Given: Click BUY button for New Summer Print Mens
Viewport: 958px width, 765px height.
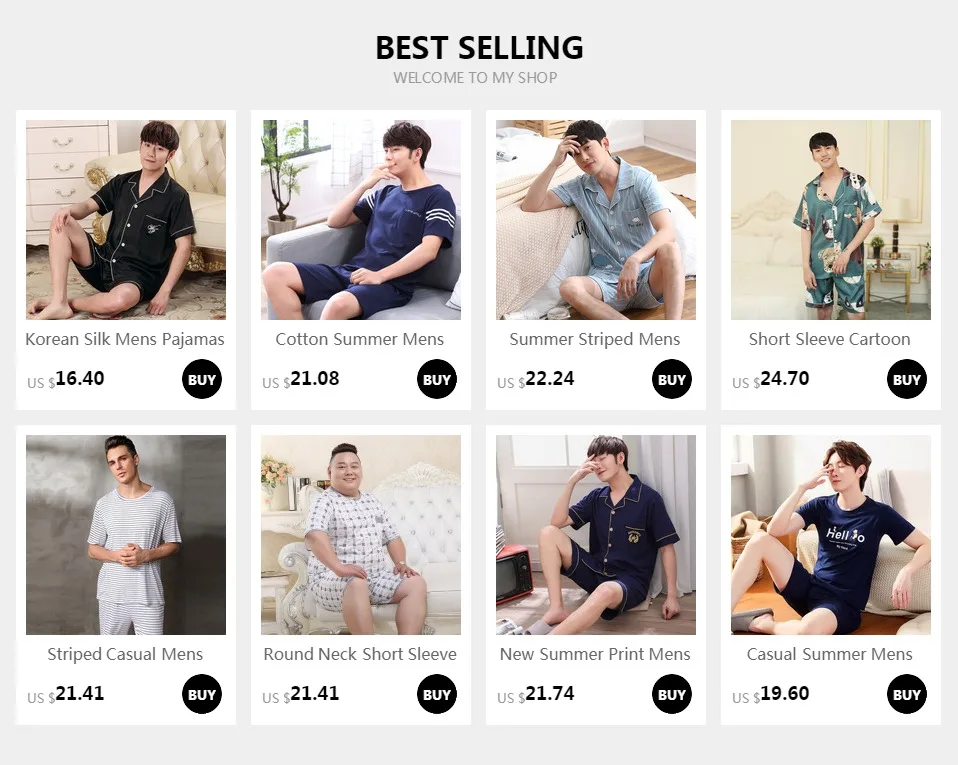Looking at the screenshot, I should 671,694.
